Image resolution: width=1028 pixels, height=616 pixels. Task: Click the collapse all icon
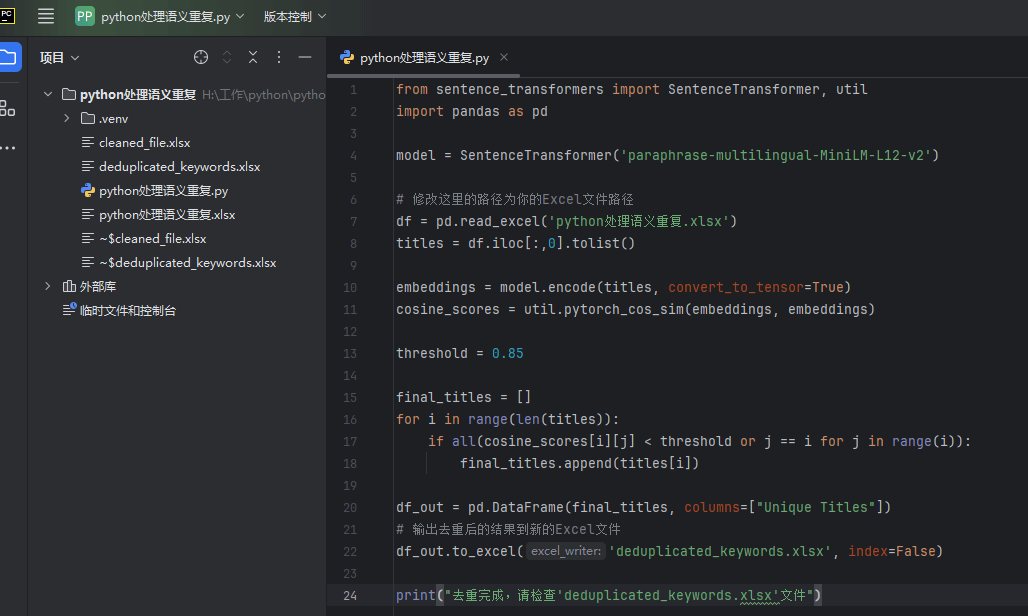coord(253,57)
